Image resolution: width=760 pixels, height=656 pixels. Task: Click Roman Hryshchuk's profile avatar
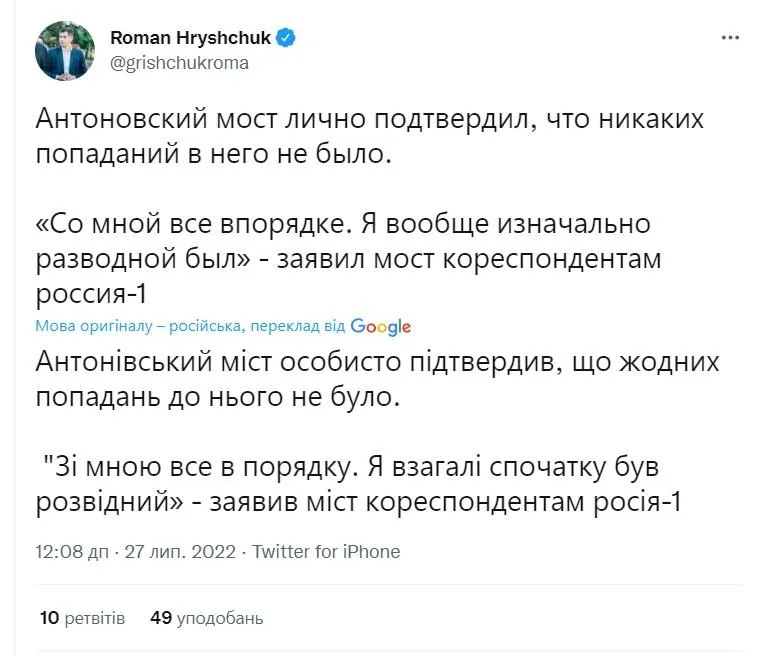click(65, 50)
